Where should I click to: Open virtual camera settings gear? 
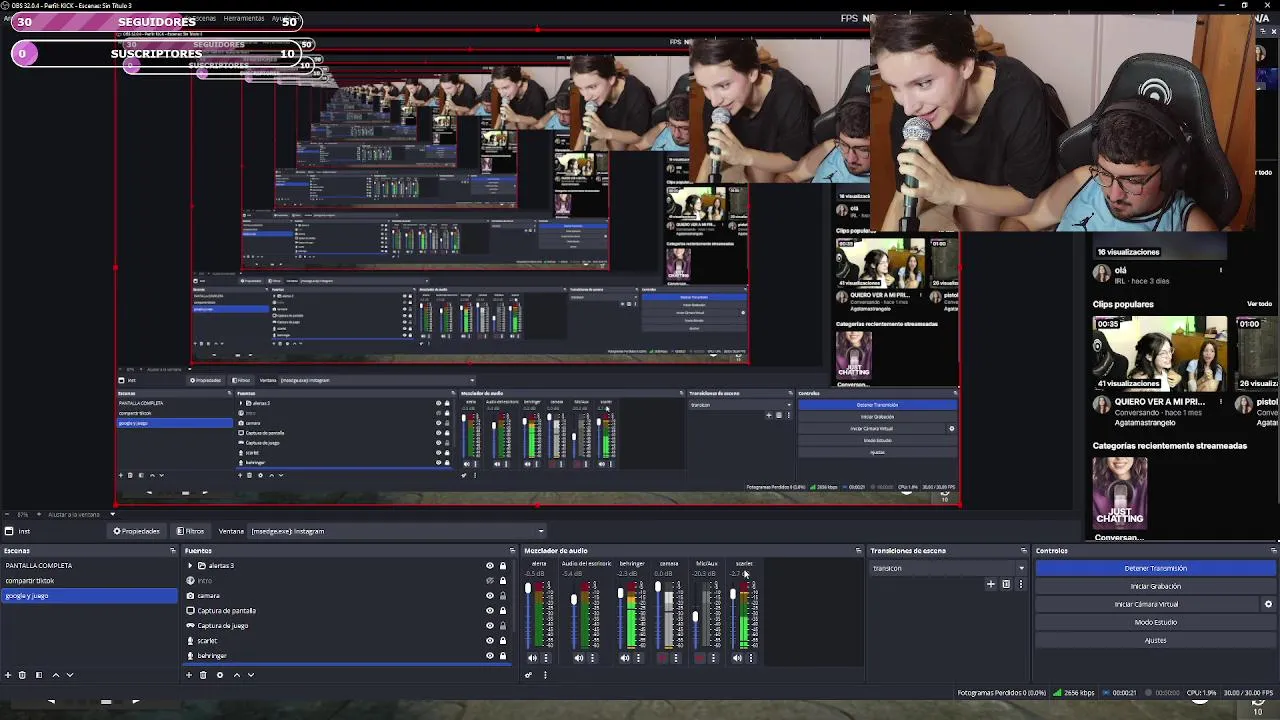point(1268,604)
